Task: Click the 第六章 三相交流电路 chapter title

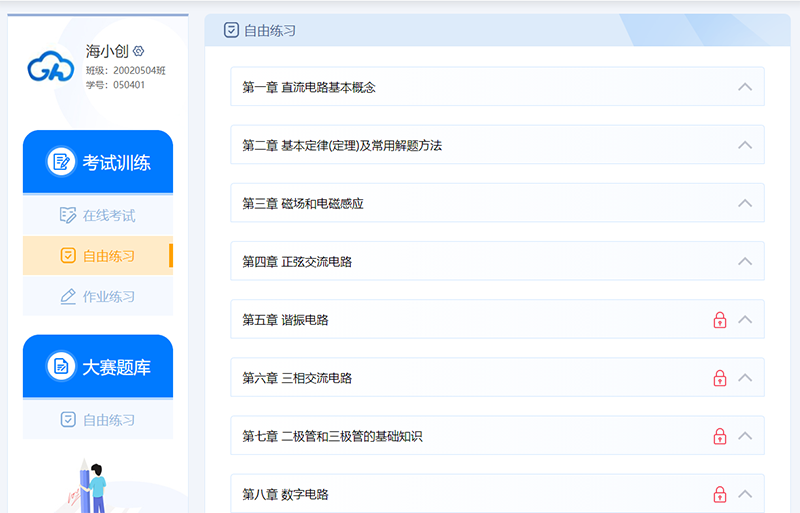Action: 297,378
